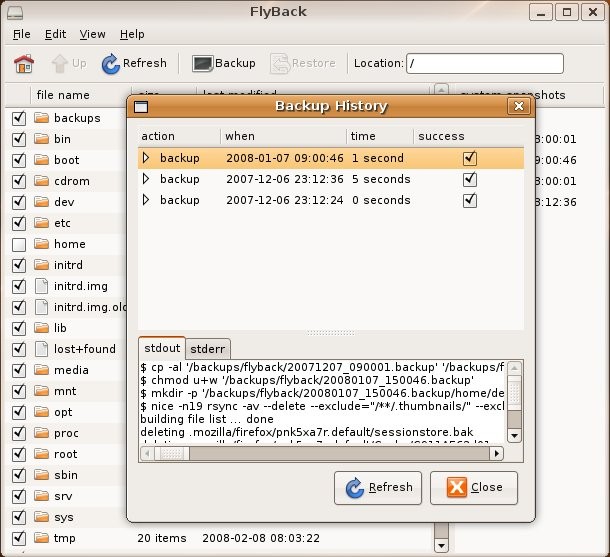
Task: Select the tmp folder icon
Action: tap(41, 538)
